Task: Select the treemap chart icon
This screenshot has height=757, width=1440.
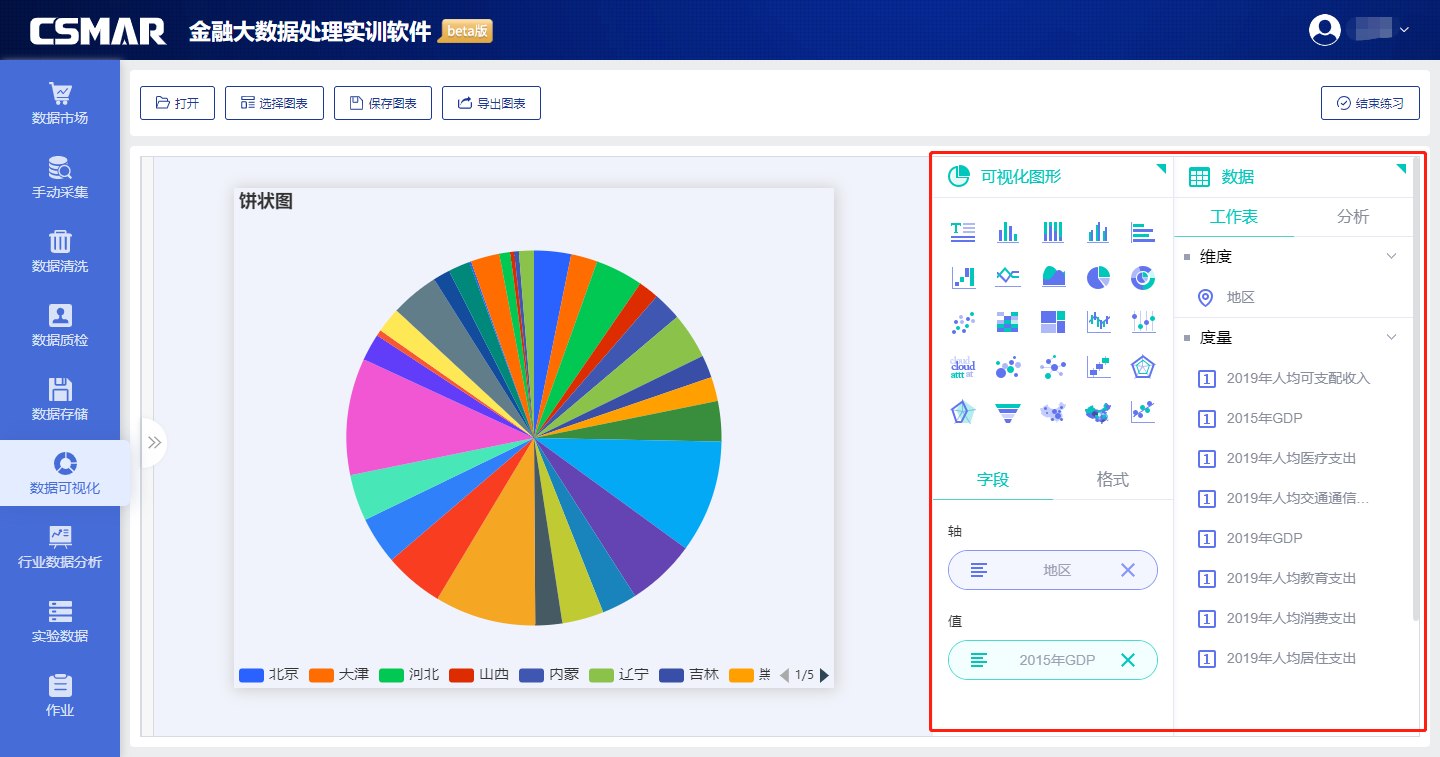Action: (x=1052, y=322)
